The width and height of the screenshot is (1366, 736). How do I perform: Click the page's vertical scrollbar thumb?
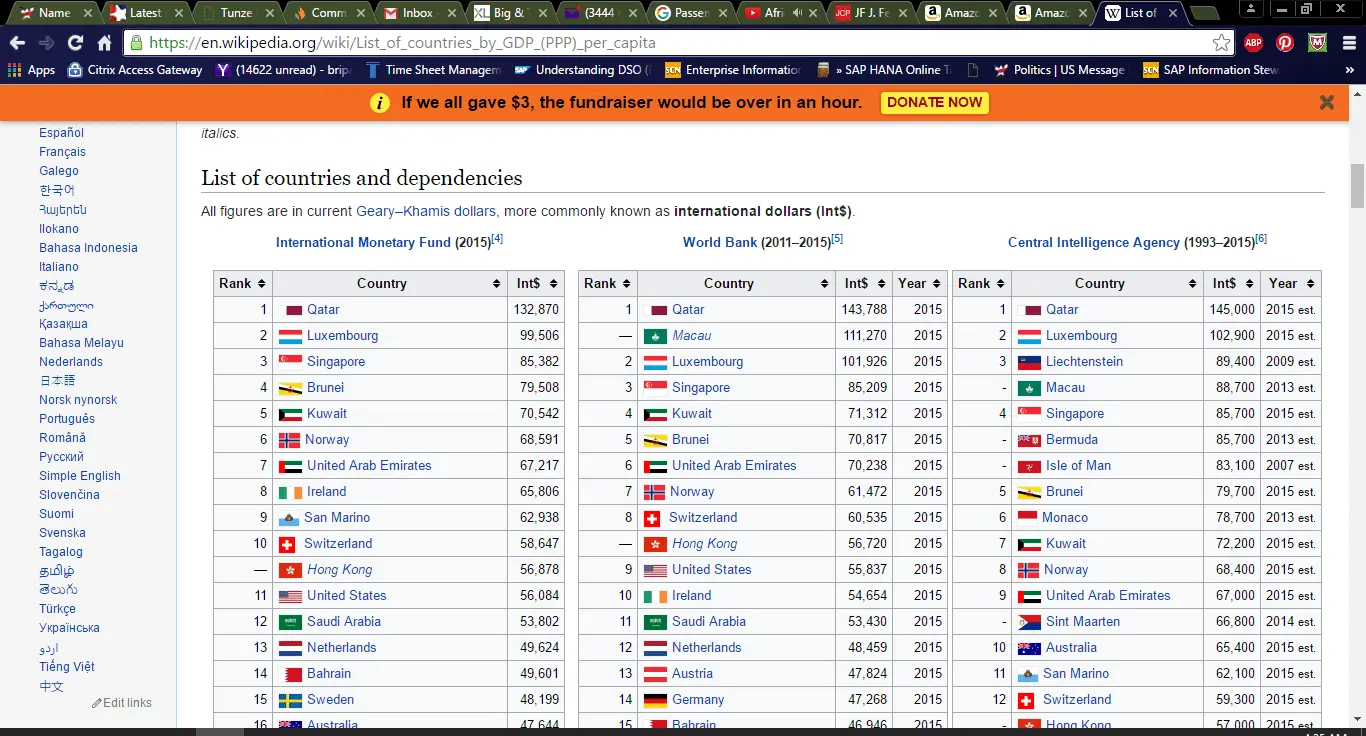[1357, 185]
